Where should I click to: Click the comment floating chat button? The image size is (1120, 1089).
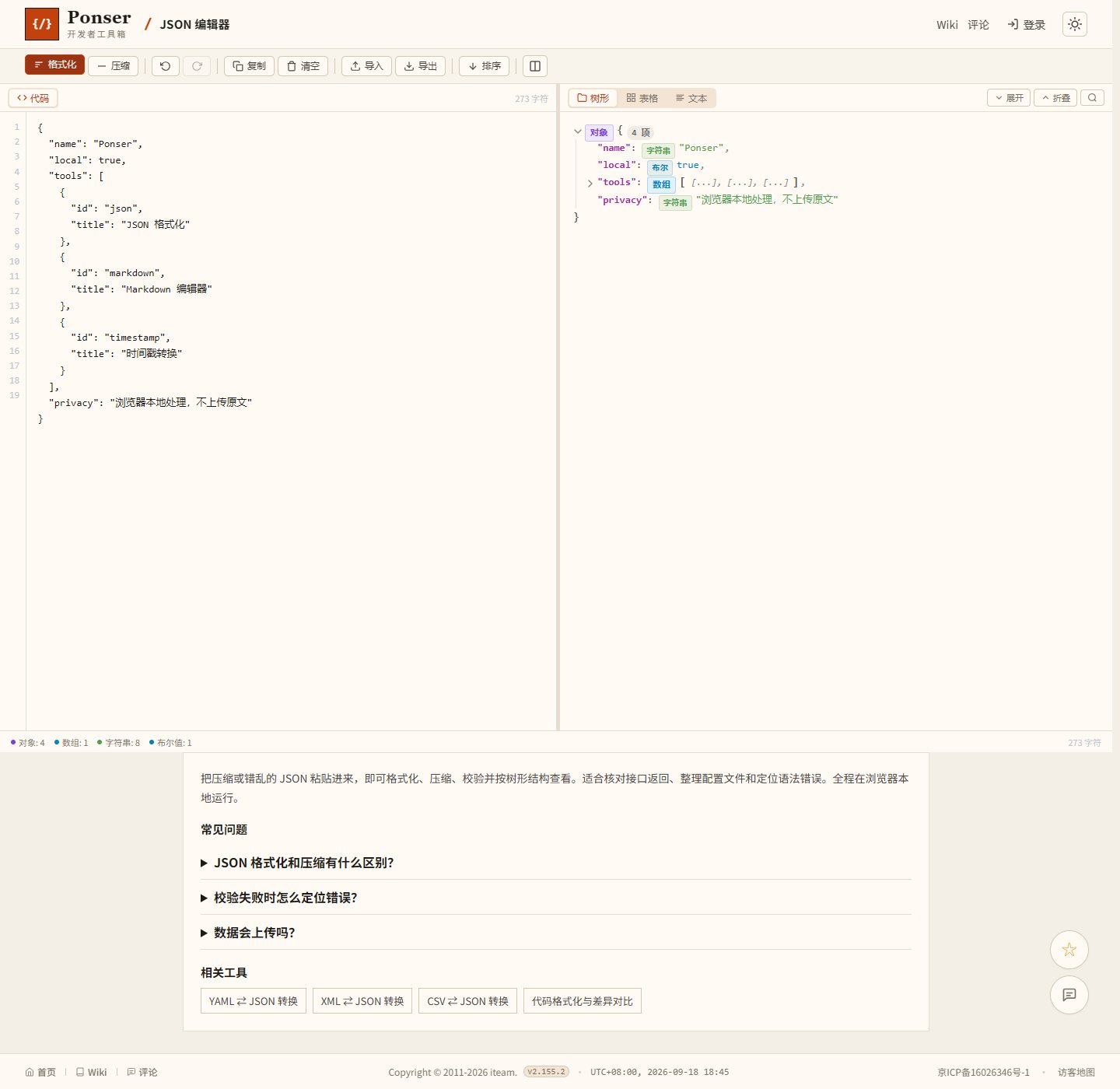[x=1069, y=995]
